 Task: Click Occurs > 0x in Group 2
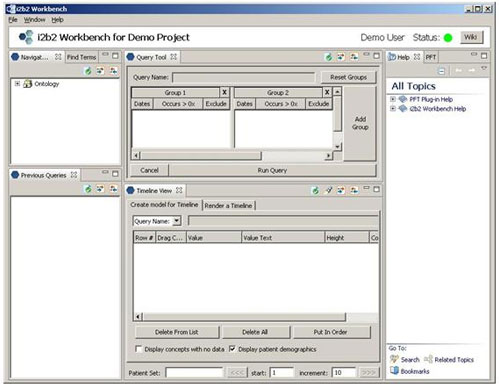pyautogui.click(x=281, y=104)
